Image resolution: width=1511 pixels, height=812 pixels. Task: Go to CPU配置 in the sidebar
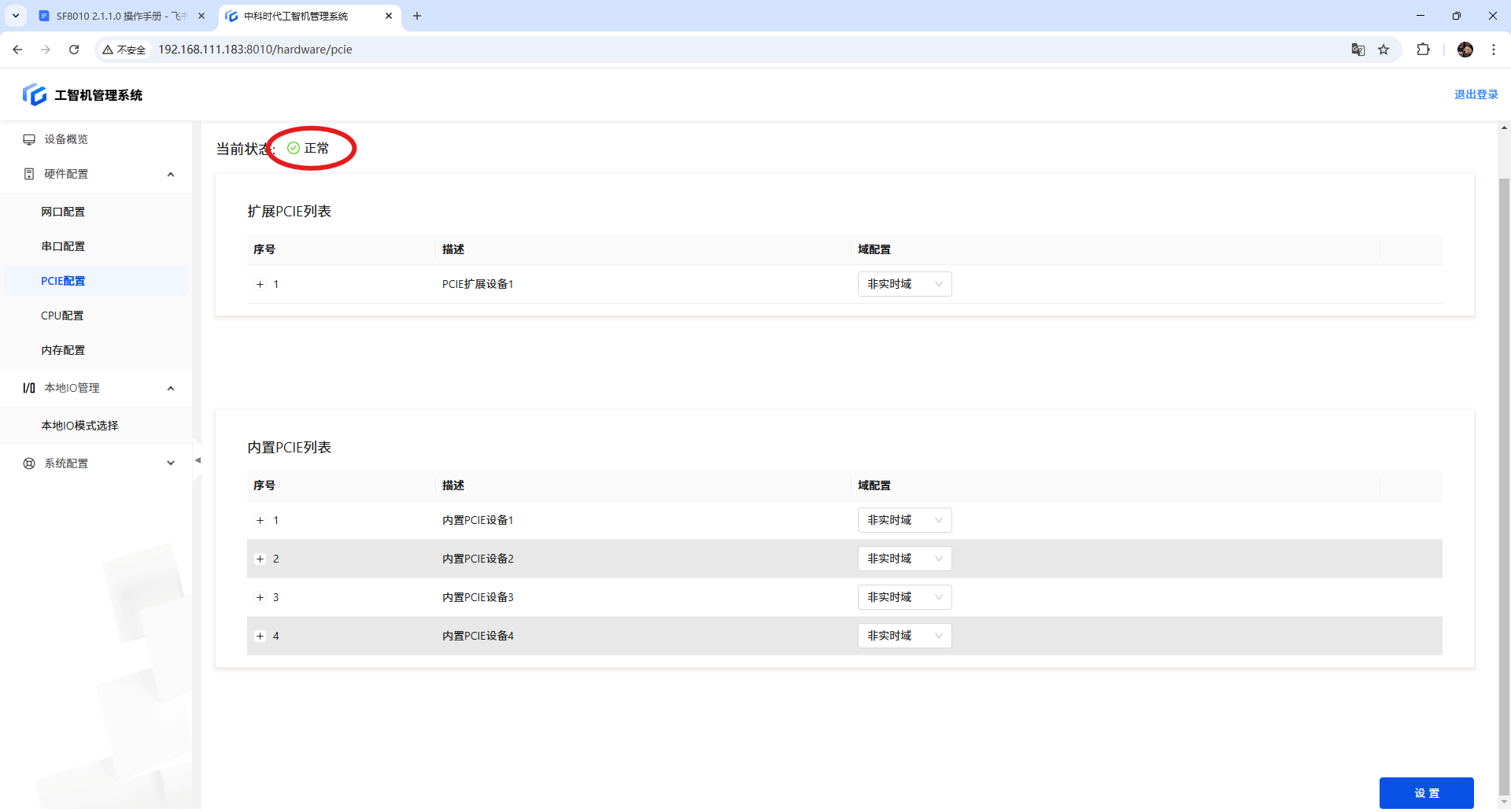click(x=62, y=316)
